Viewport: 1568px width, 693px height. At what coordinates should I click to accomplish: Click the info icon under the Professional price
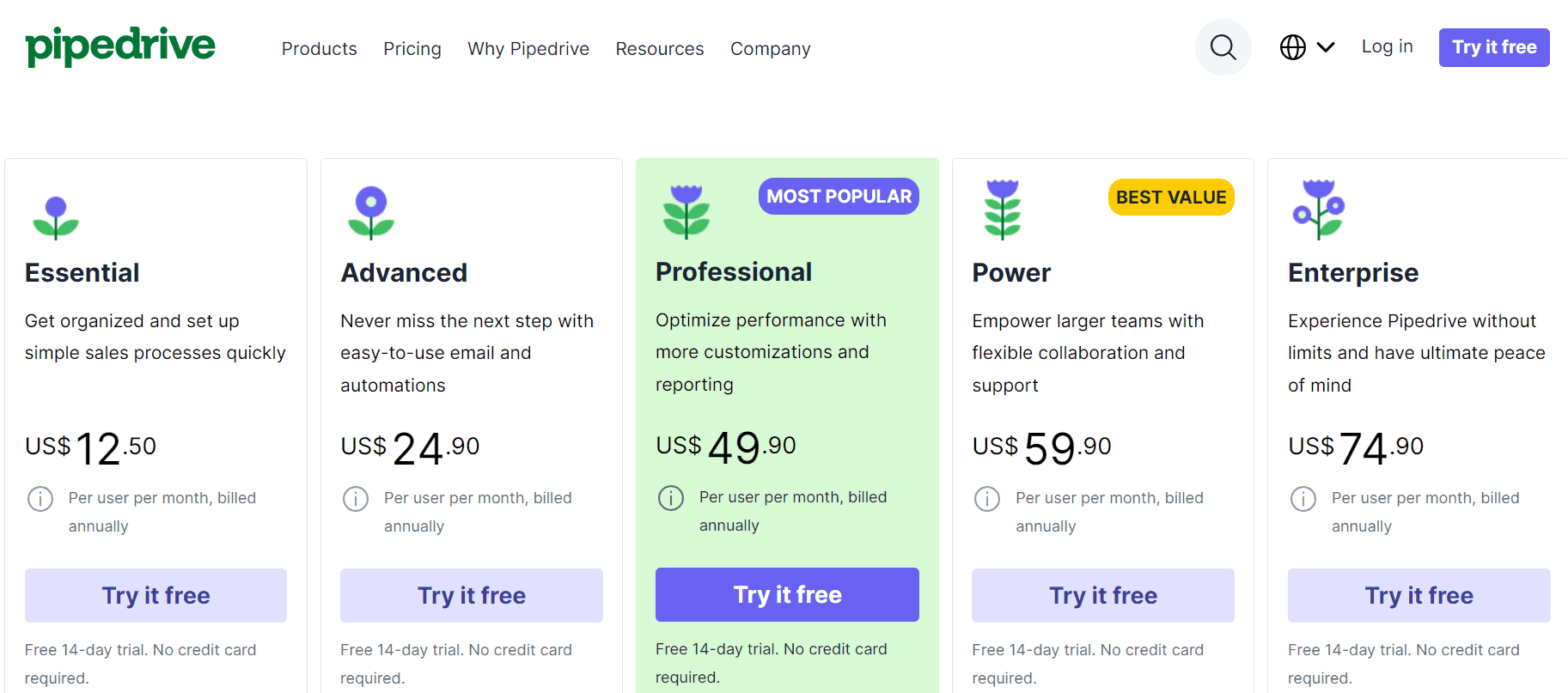pyautogui.click(x=671, y=498)
